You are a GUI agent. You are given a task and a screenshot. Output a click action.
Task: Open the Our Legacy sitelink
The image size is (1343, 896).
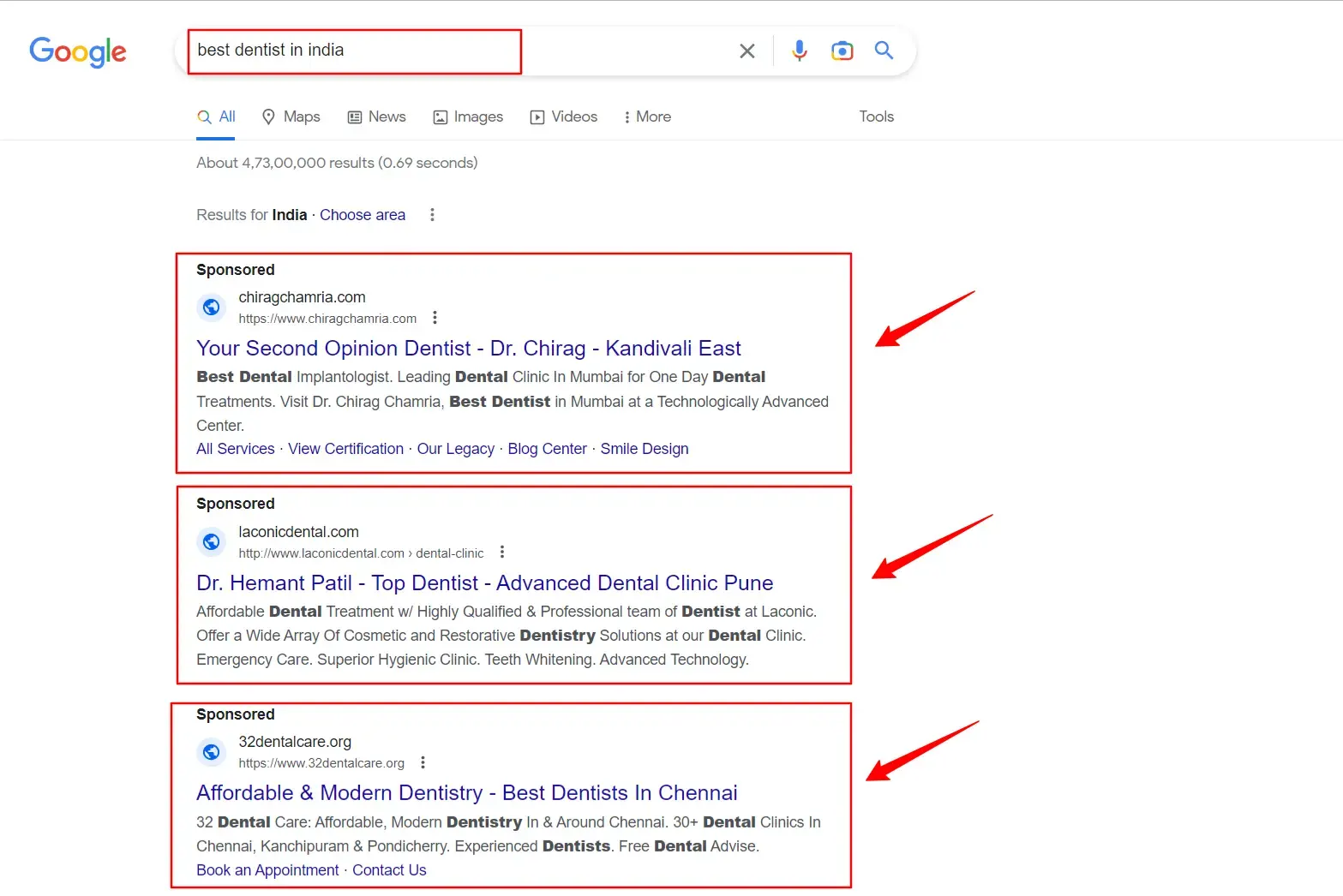456,449
